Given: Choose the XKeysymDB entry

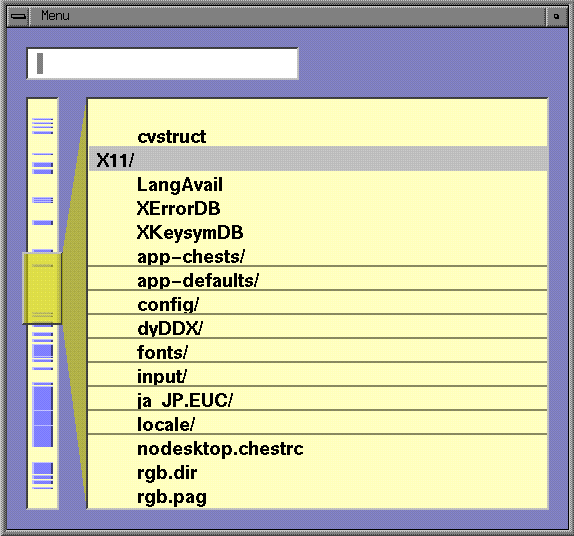Looking at the screenshot, I should tap(190, 232).
